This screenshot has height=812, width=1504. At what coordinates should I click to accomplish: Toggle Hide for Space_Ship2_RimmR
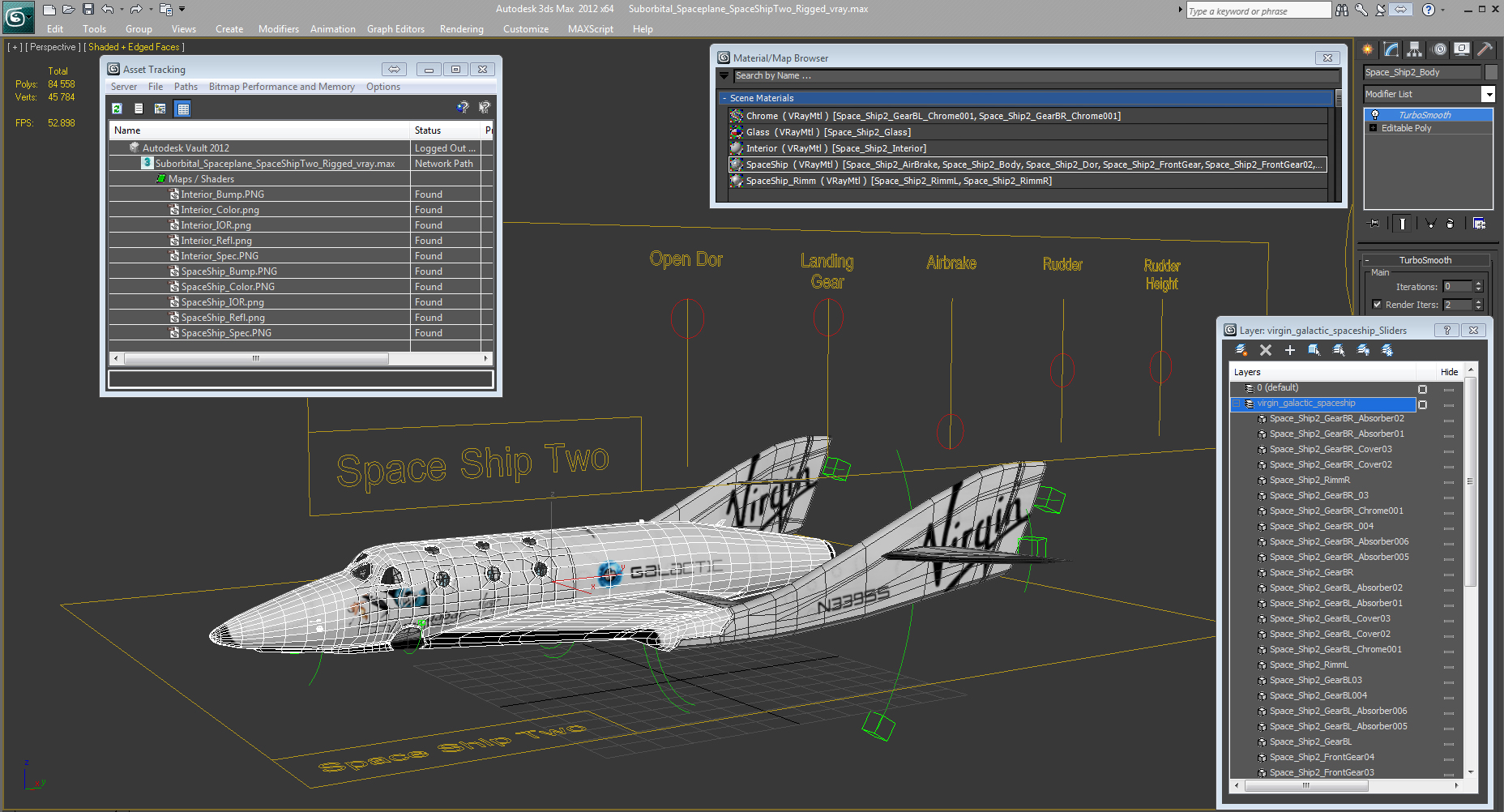pos(1449,481)
